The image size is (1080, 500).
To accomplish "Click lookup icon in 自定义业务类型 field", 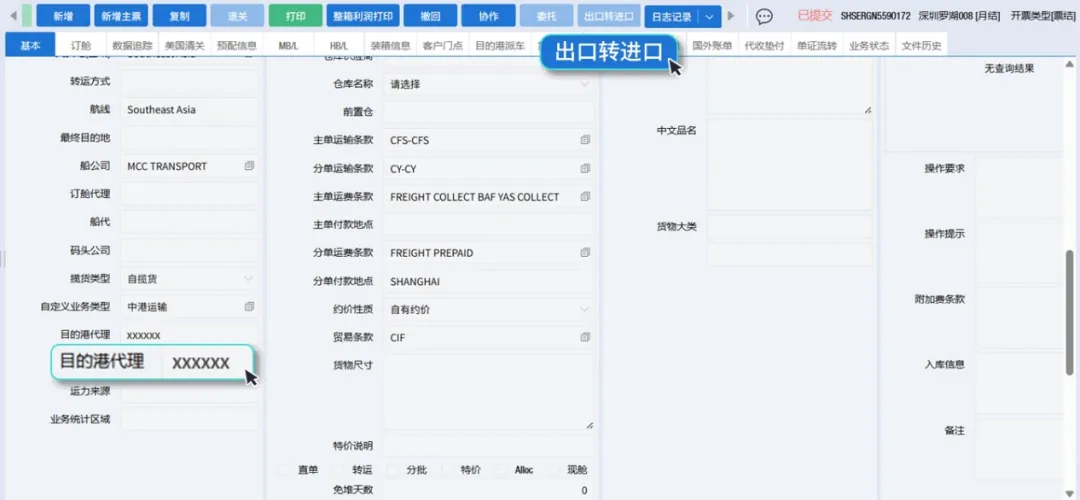I will click(249, 306).
